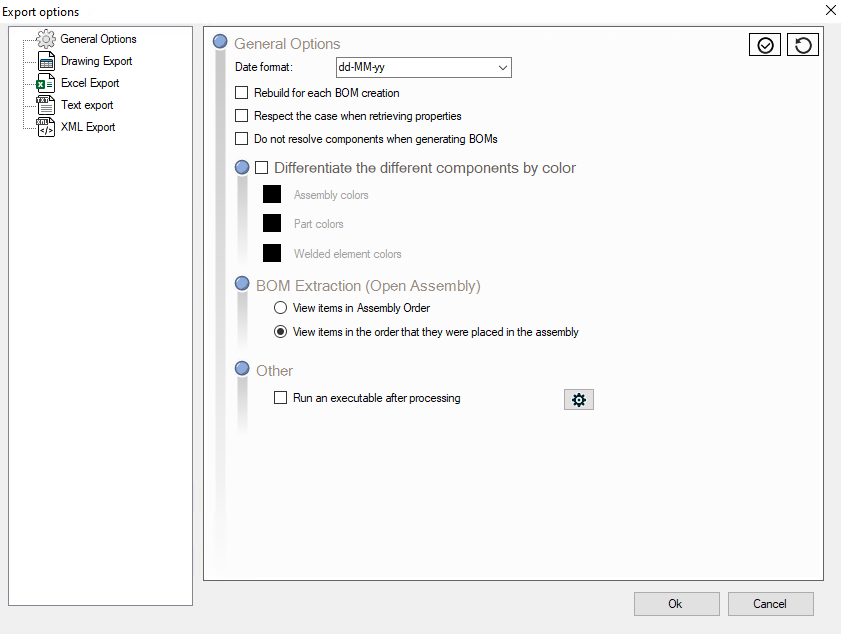841x634 pixels.
Task: Click the checkmark apply icon button
Action: click(x=765, y=45)
